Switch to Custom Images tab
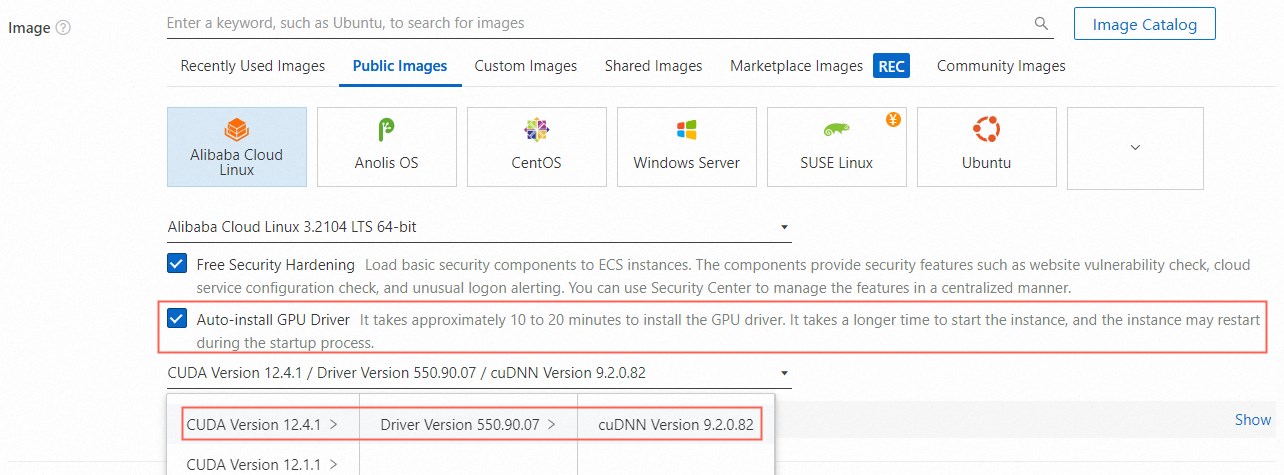This screenshot has height=475, width=1284. pyautogui.click(x=526, y=66)
